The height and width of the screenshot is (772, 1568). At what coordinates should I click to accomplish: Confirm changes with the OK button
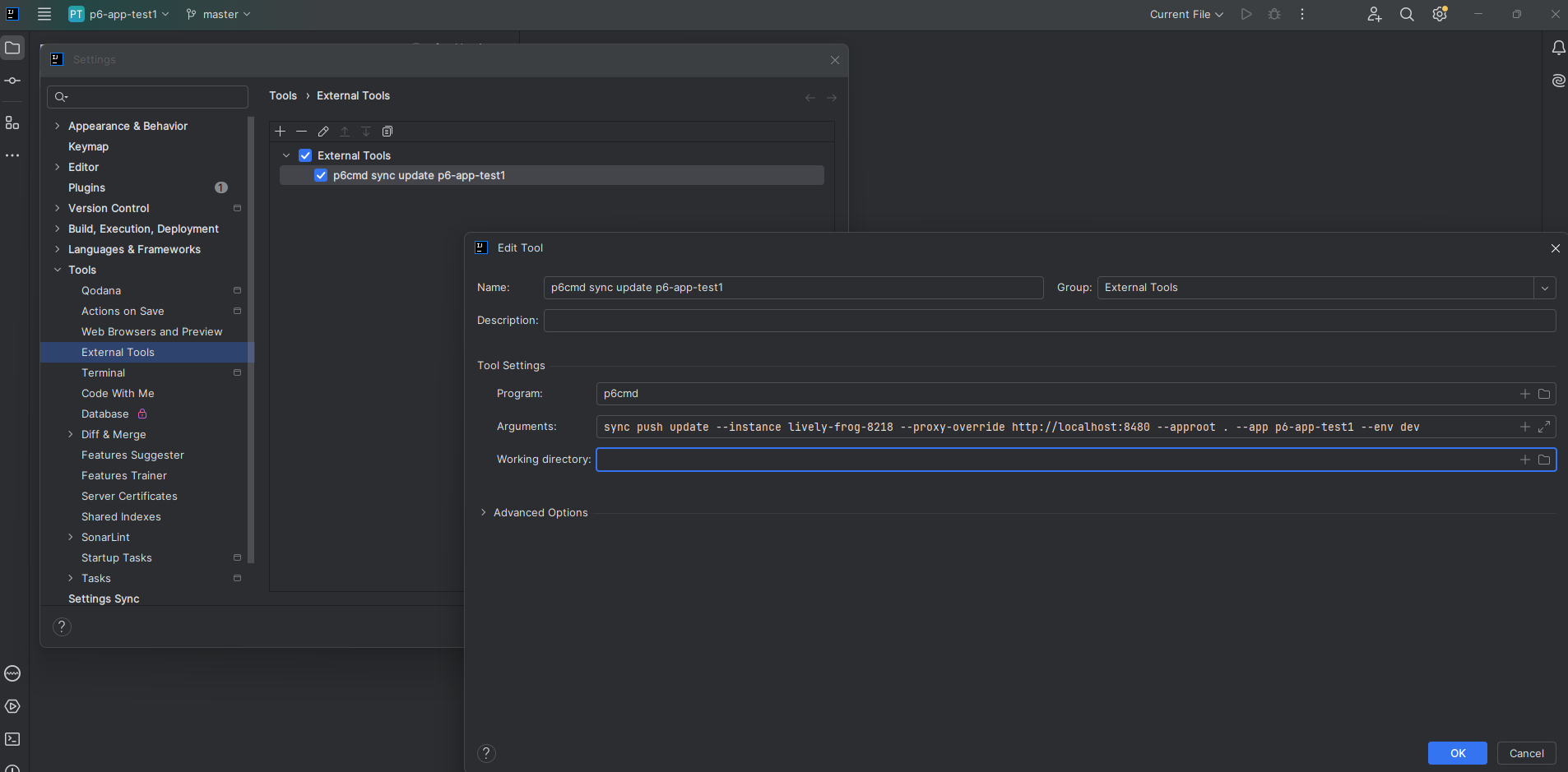[x=1458, y=753]
